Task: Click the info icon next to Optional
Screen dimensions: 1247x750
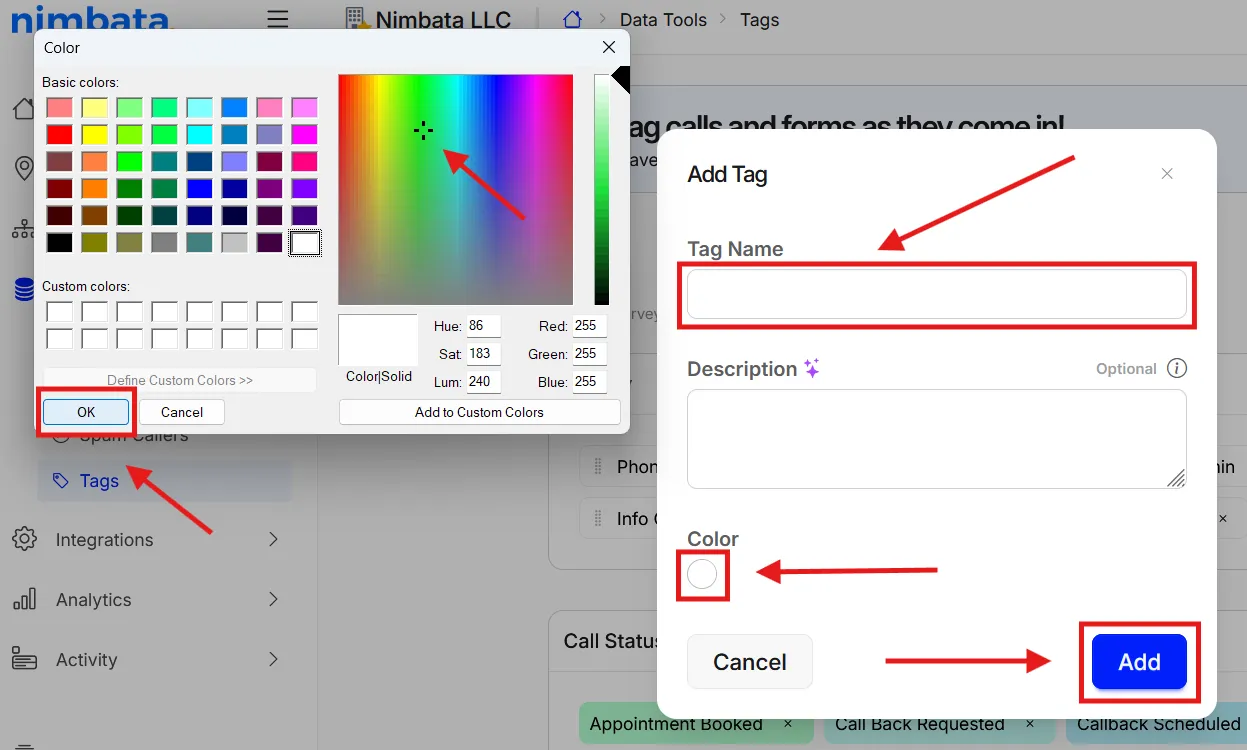Action: click(x=1177, y=368)
